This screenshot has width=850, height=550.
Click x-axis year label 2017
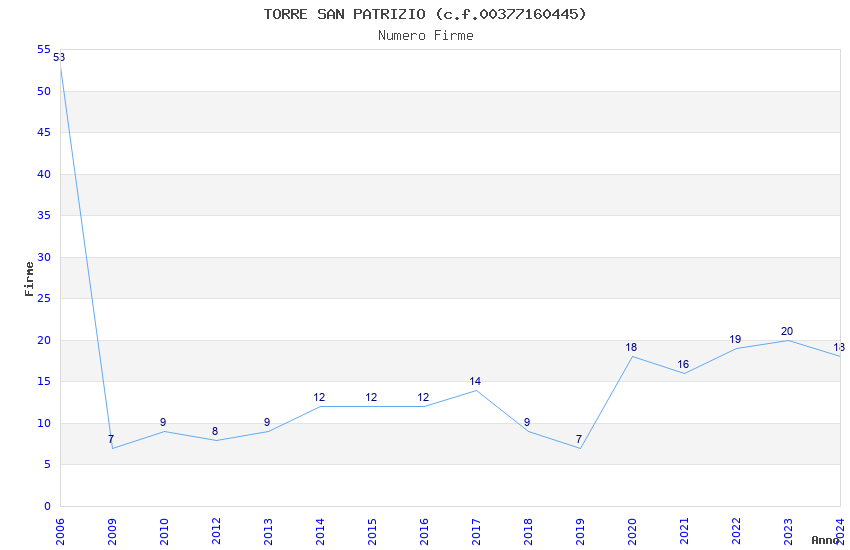[x=476, y=532]
